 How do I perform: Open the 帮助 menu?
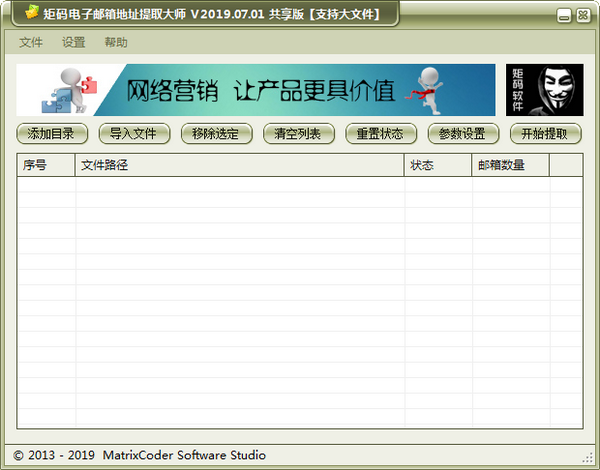click(116, 43)
